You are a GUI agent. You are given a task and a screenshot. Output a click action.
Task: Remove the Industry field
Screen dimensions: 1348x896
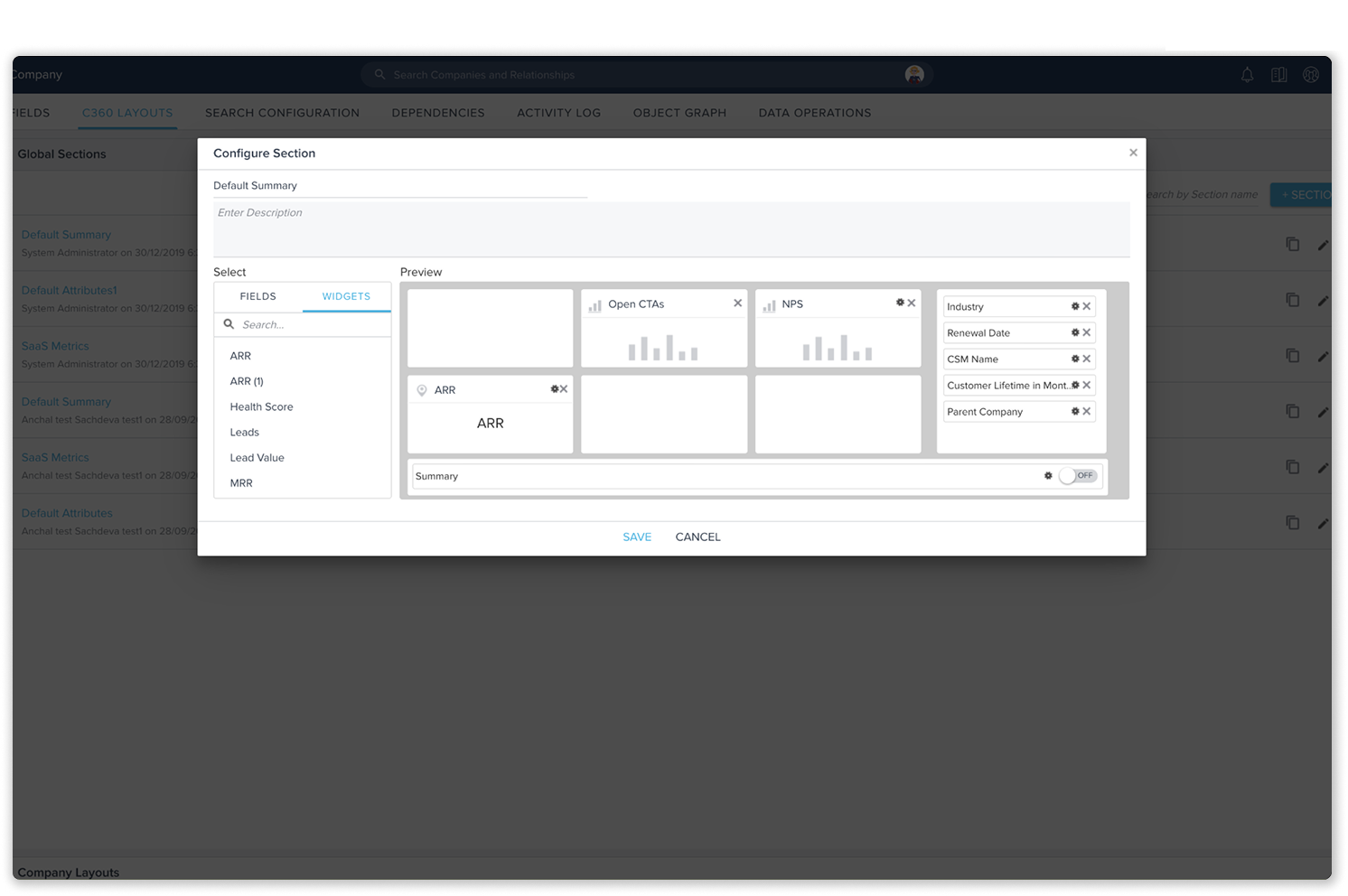(x=1087, y=306)
